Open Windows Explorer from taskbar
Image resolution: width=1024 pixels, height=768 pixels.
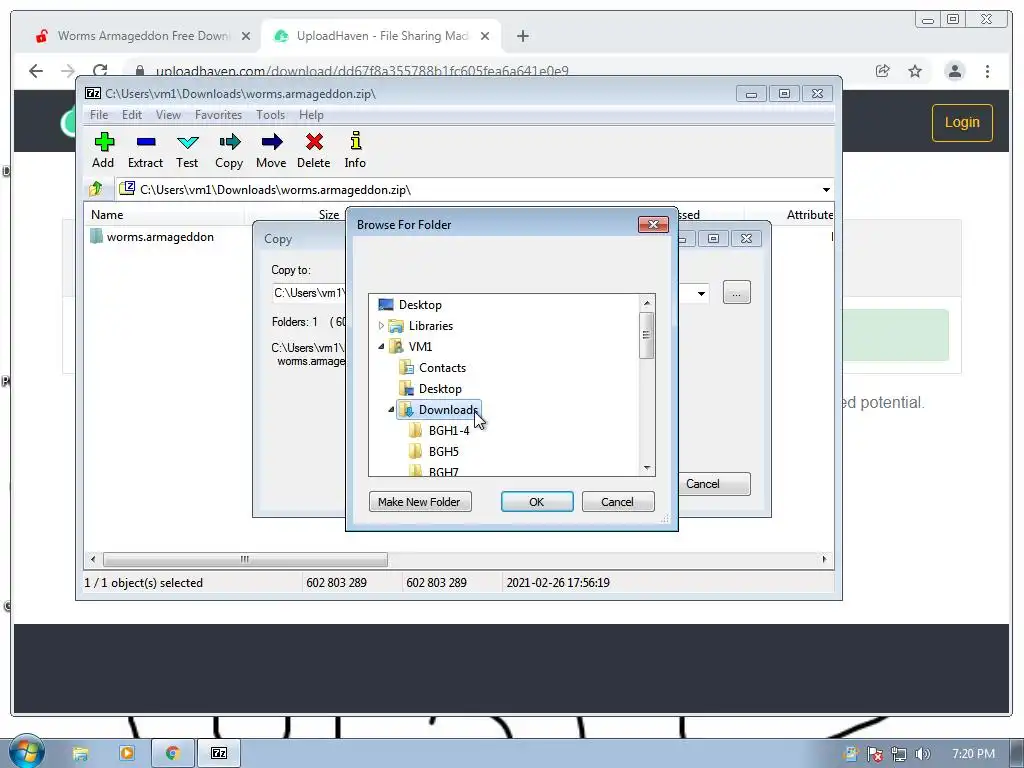[x=80, y=754]
